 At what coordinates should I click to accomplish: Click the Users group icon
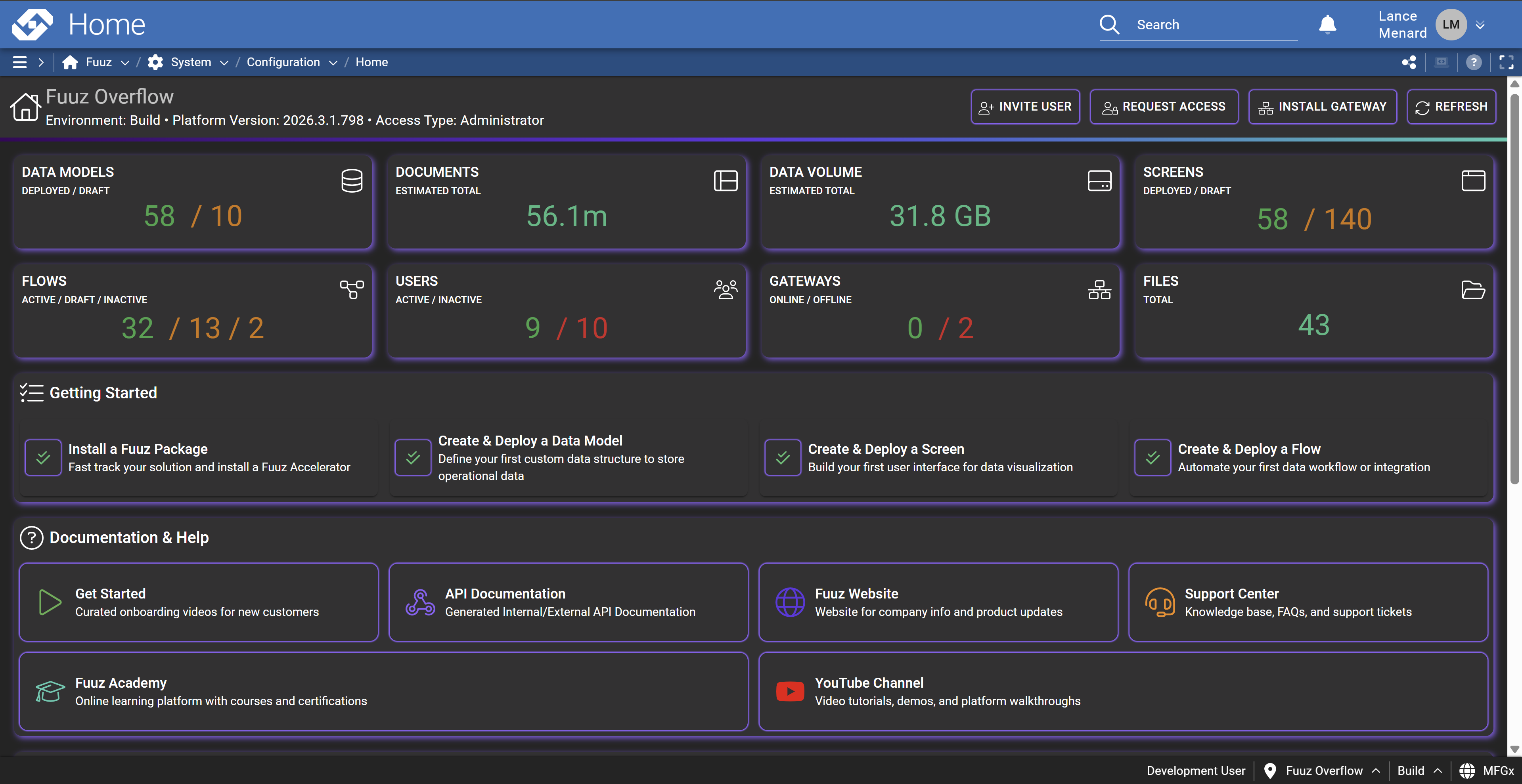(726, 289)
